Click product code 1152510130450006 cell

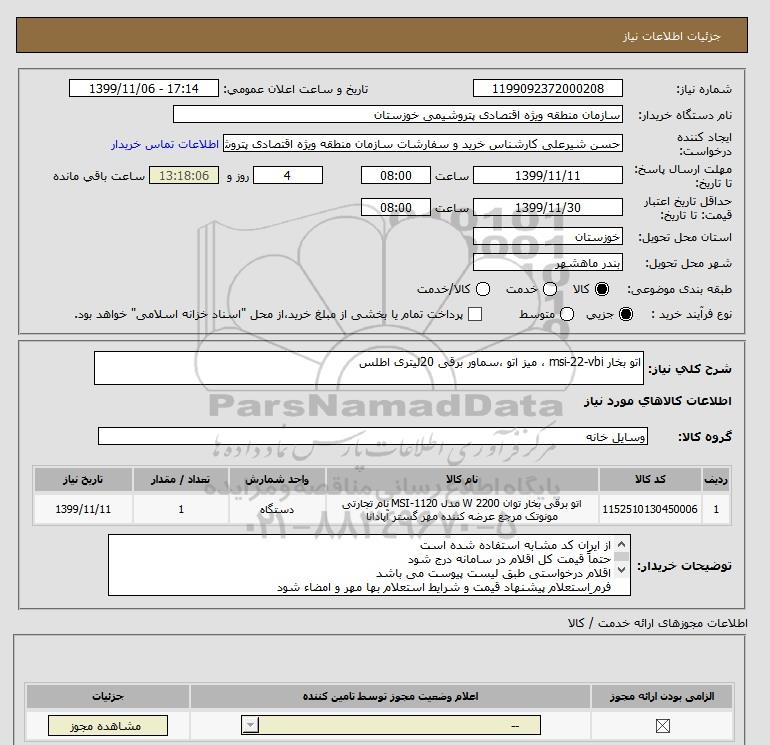[650, 509]
